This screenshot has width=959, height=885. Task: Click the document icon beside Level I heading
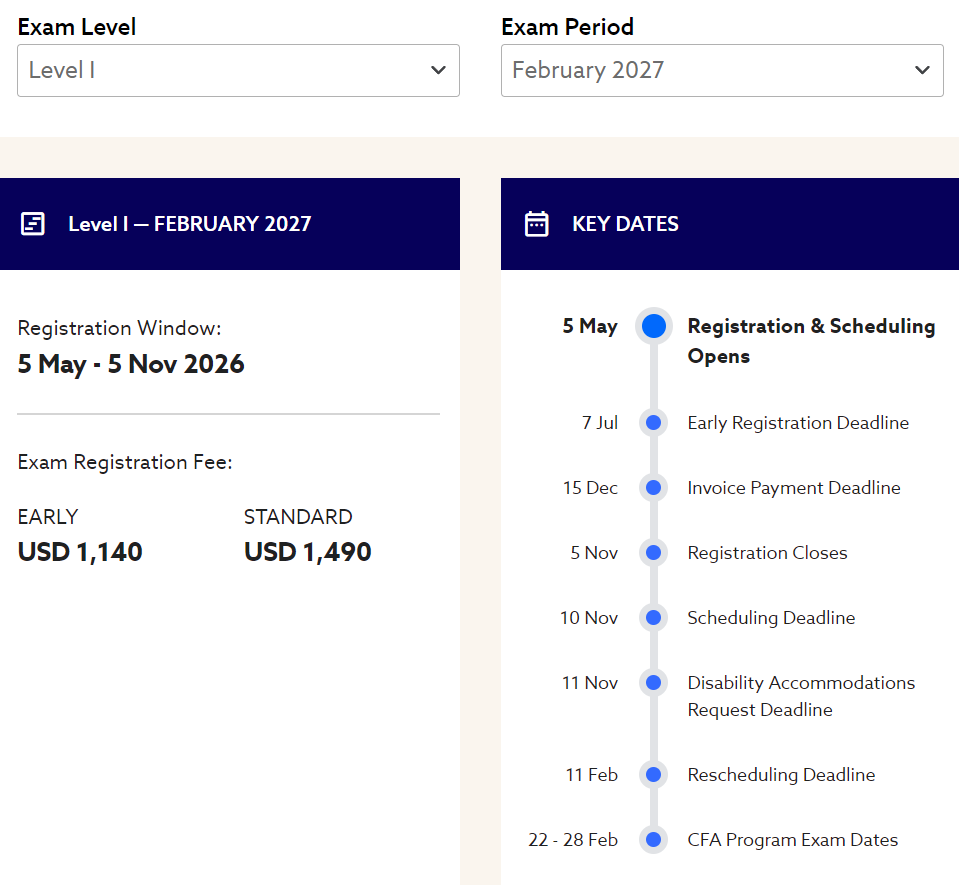click(33, 223)
